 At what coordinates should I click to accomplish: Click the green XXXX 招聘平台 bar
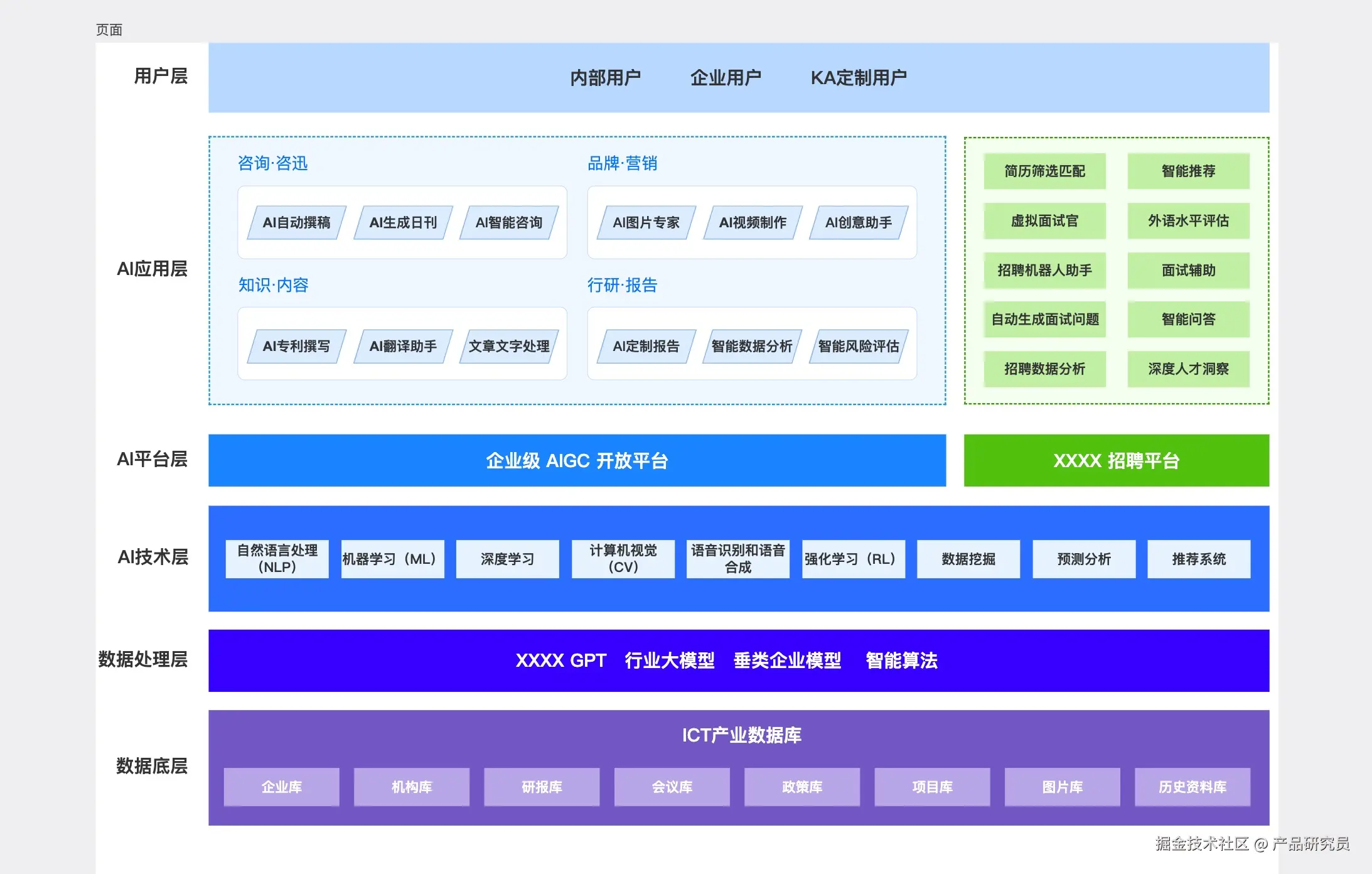click(x=1116, y=460)
